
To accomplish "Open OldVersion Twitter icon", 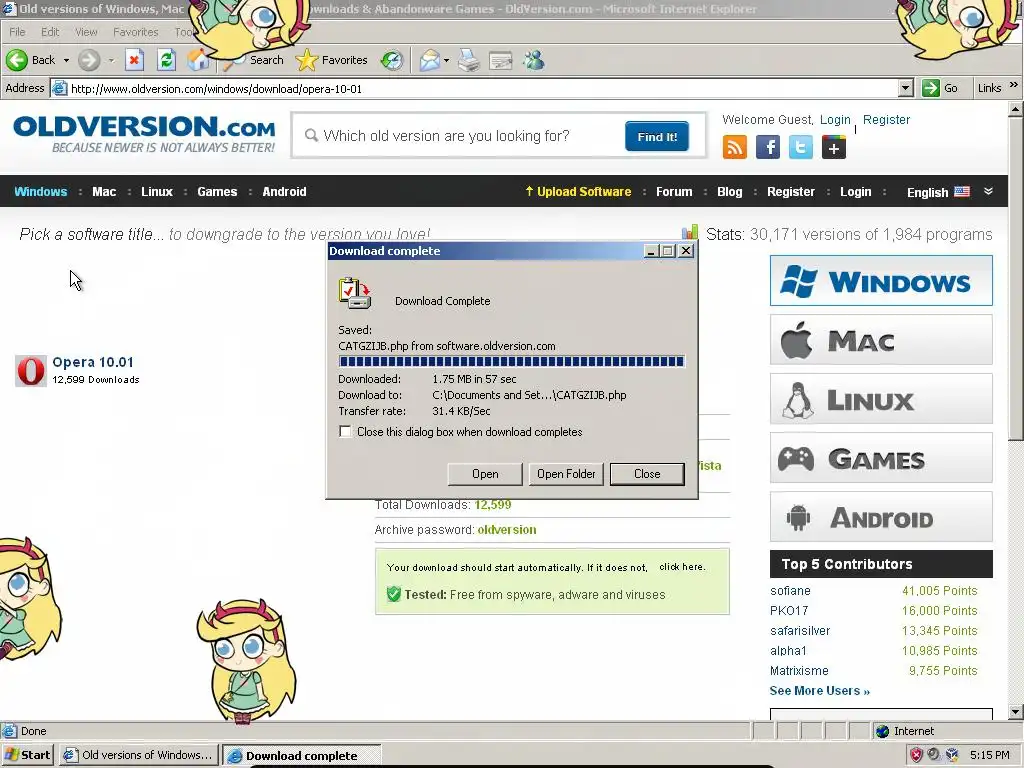I will pos(801,147).
